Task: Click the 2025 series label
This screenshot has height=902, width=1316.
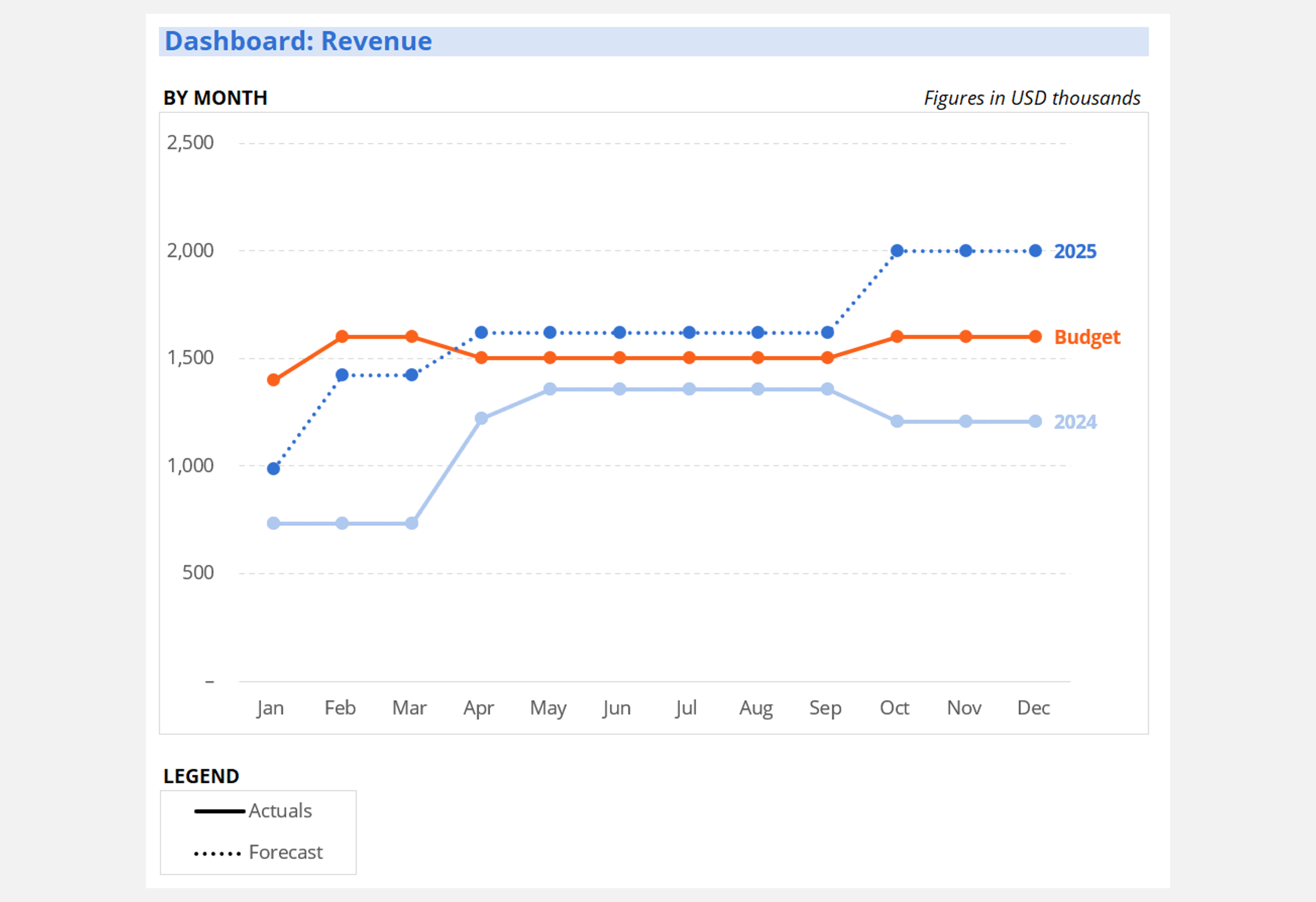Action: click(x=1075, y=251)
